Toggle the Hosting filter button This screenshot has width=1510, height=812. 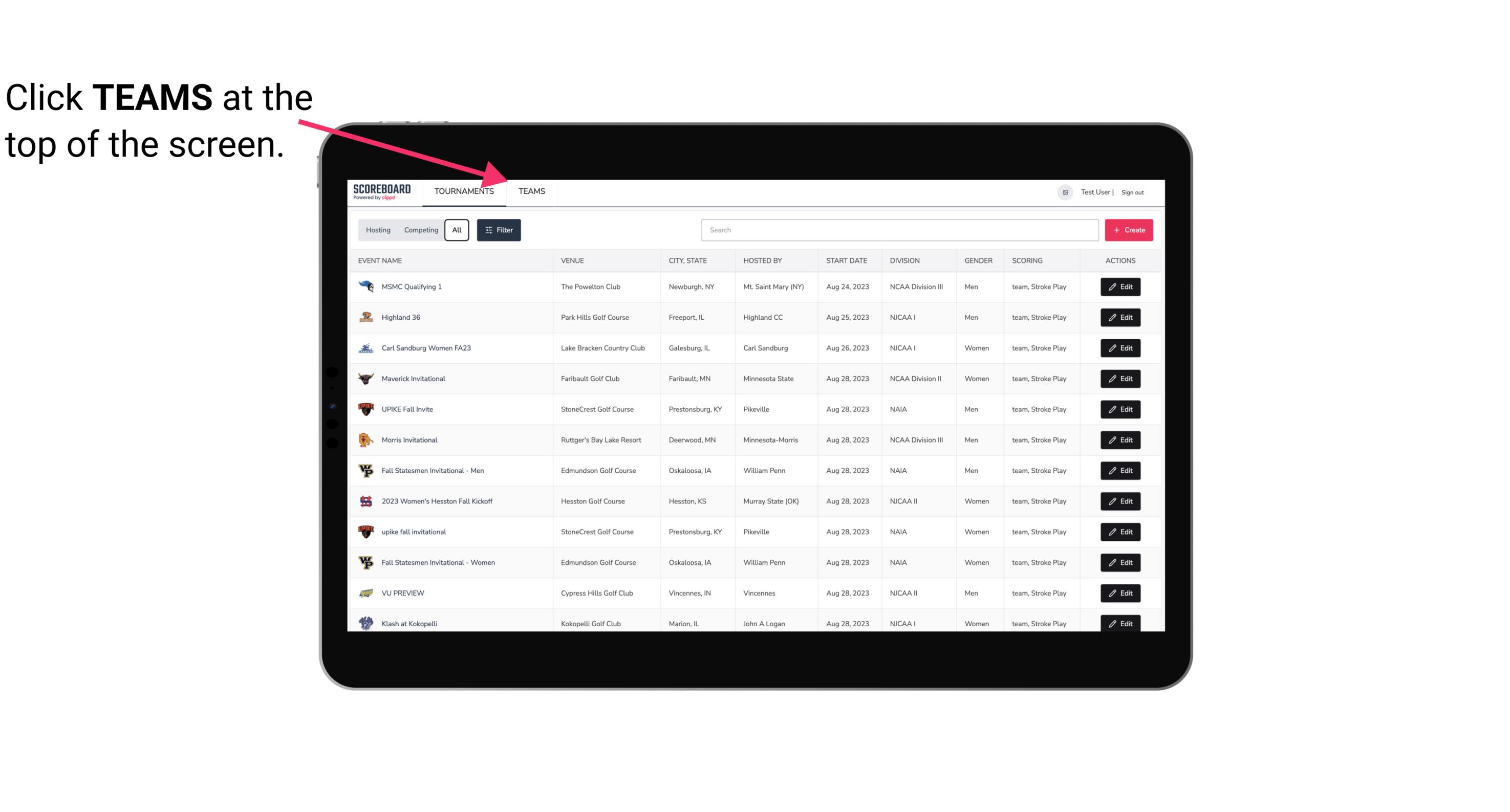pos(378,230)
